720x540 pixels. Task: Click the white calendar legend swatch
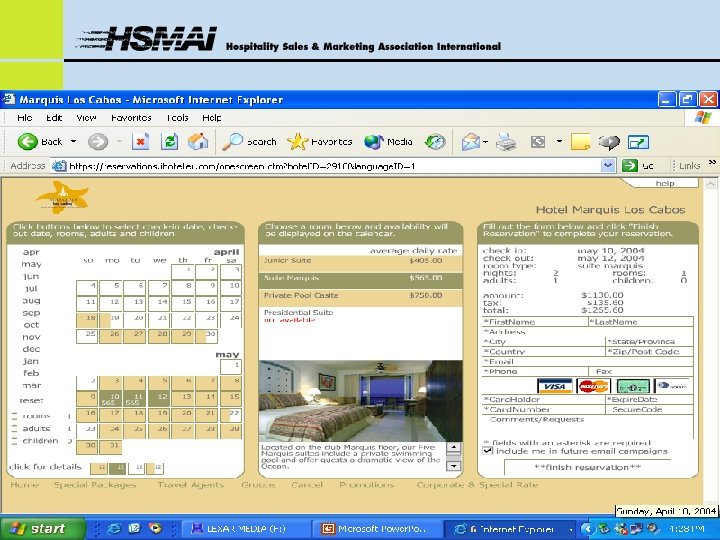[136, 468]
